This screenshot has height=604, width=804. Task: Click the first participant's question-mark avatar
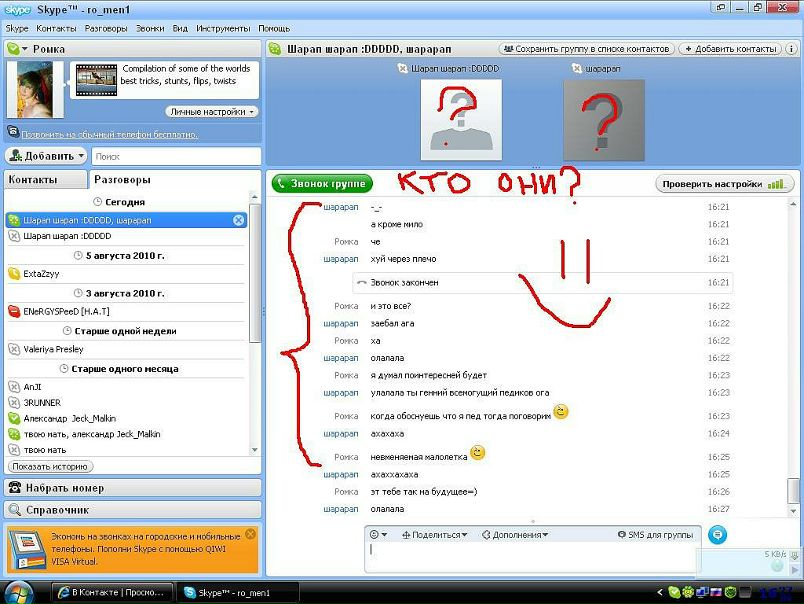(460, 118)
